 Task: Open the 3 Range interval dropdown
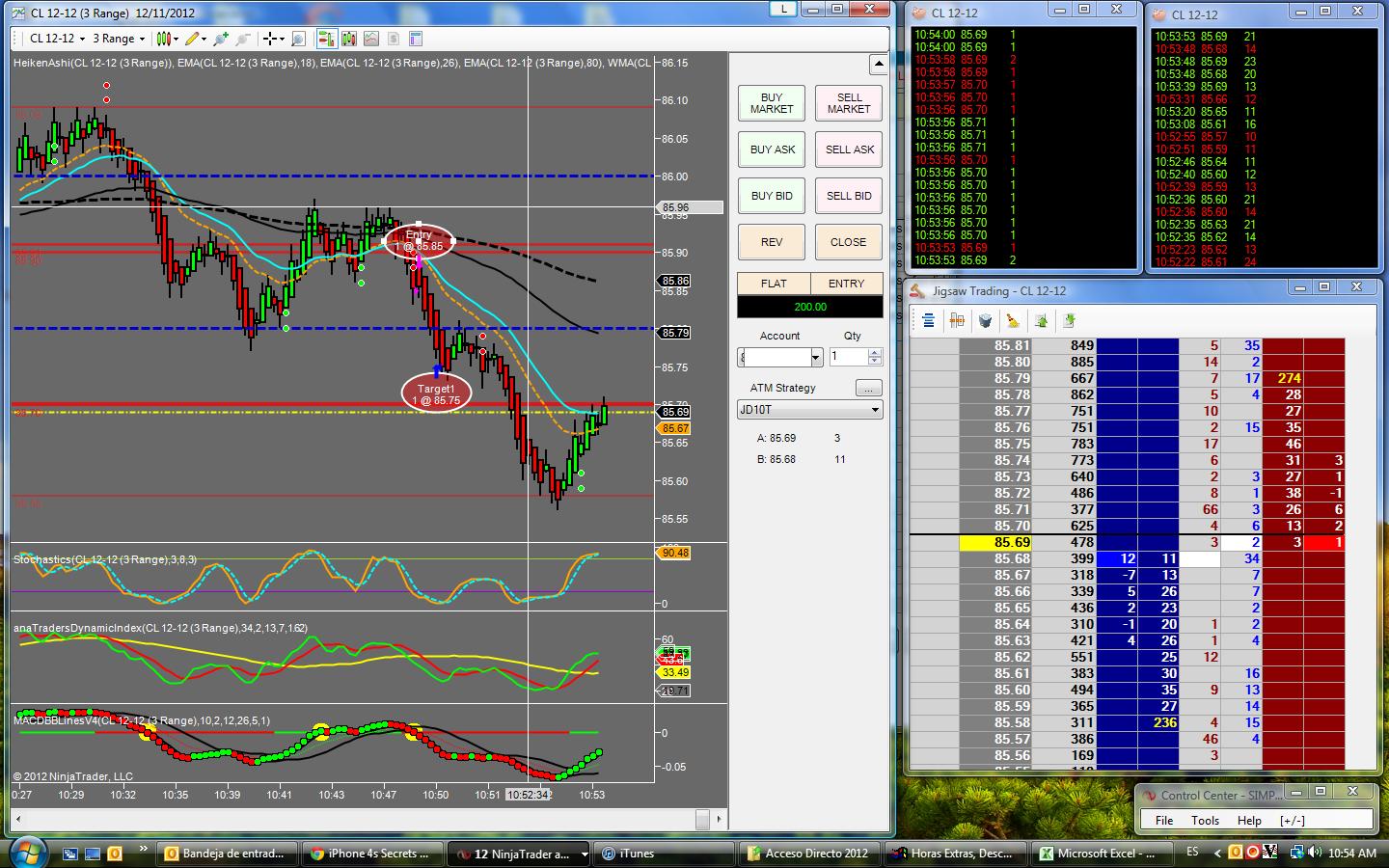pyautogui.click(x=119, y=39)
